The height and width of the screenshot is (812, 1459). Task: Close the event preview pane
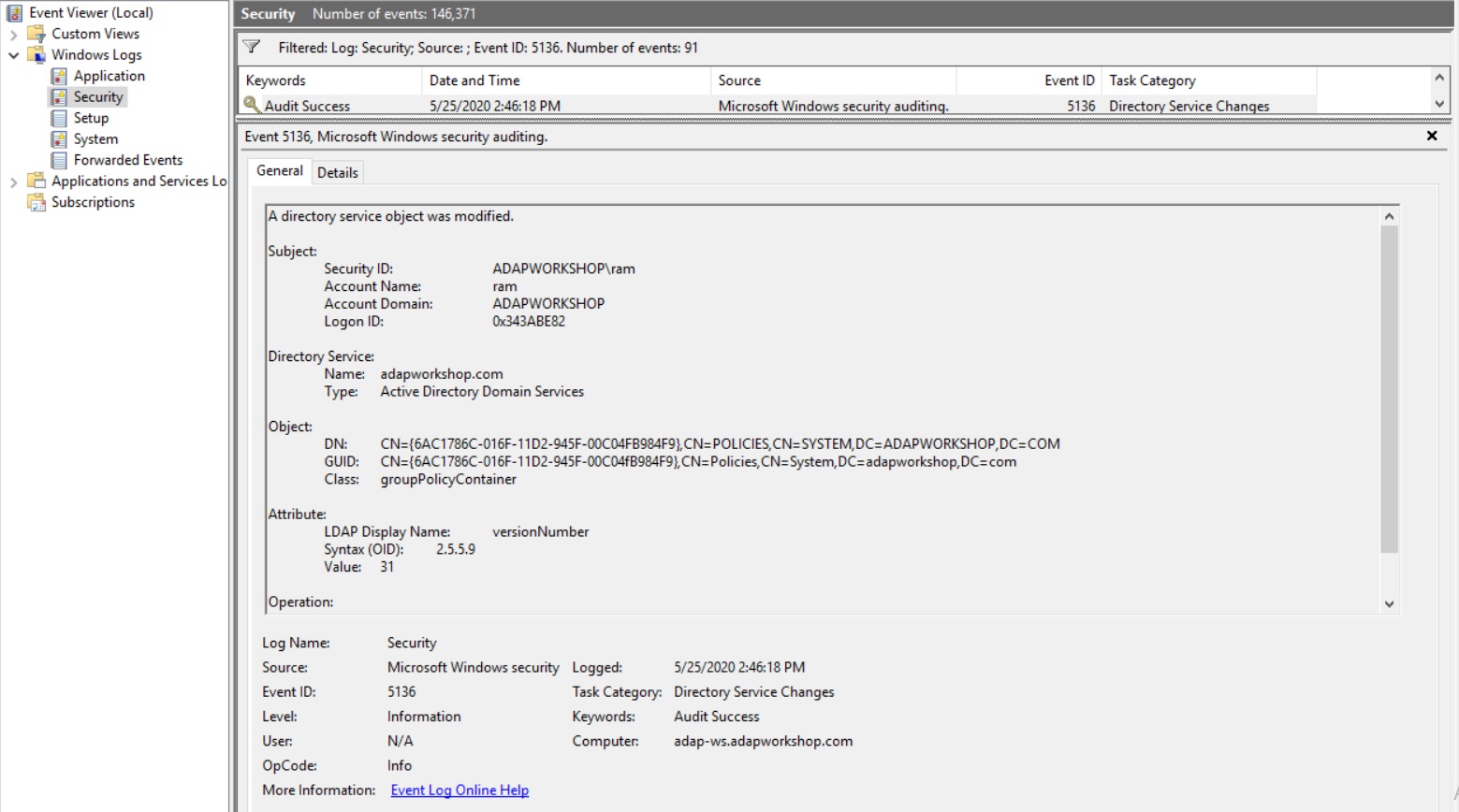pyautogui.click(x=1432, y=136)
